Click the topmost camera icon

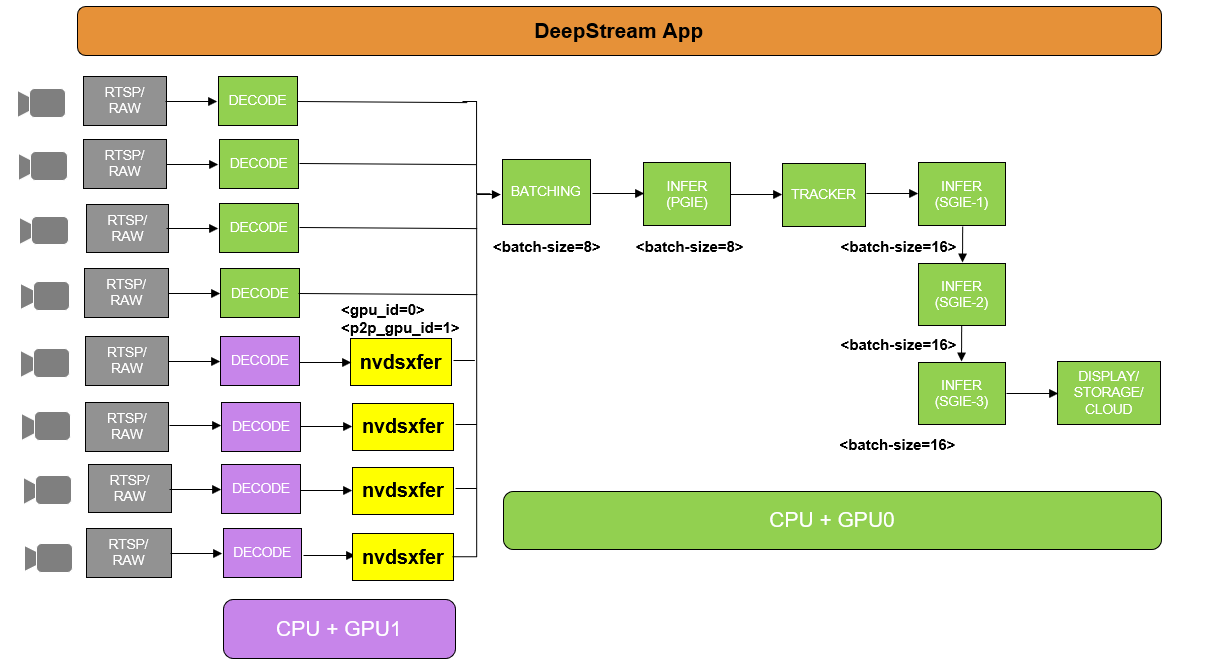coord(43,103)
